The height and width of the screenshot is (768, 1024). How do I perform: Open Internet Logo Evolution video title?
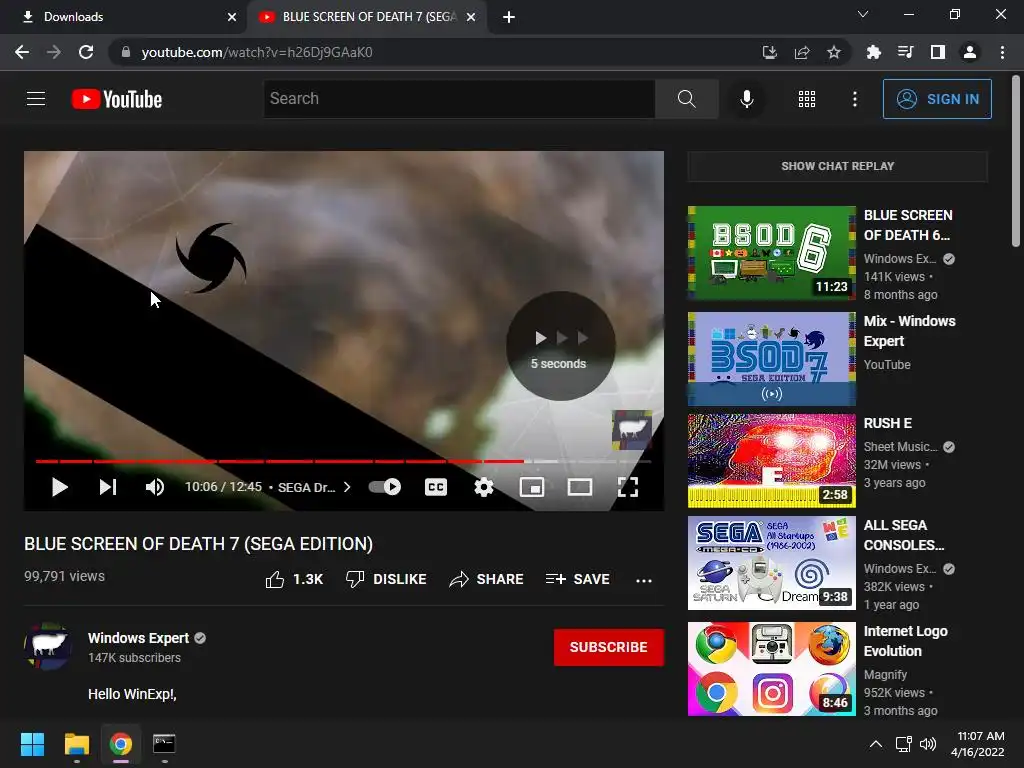pyautogui.click(x=905, y=641)
